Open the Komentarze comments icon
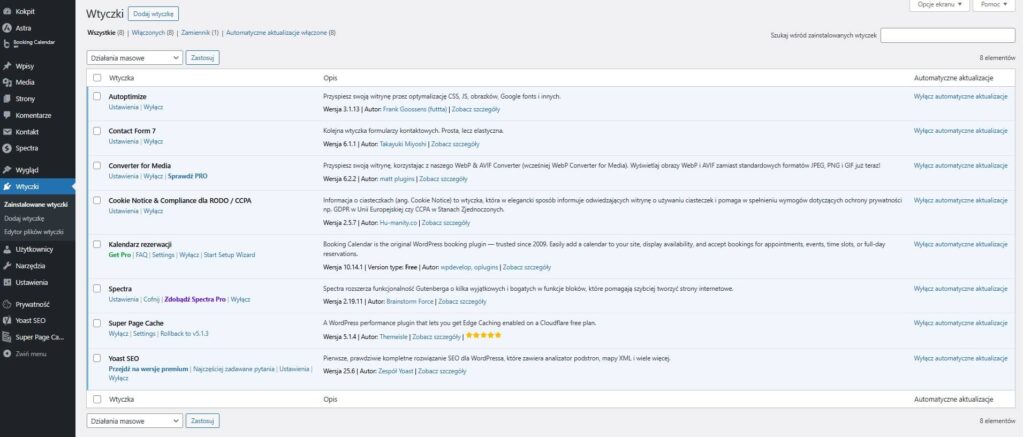1024x437 pixels. pyautogui.click(x=7, y=115)
